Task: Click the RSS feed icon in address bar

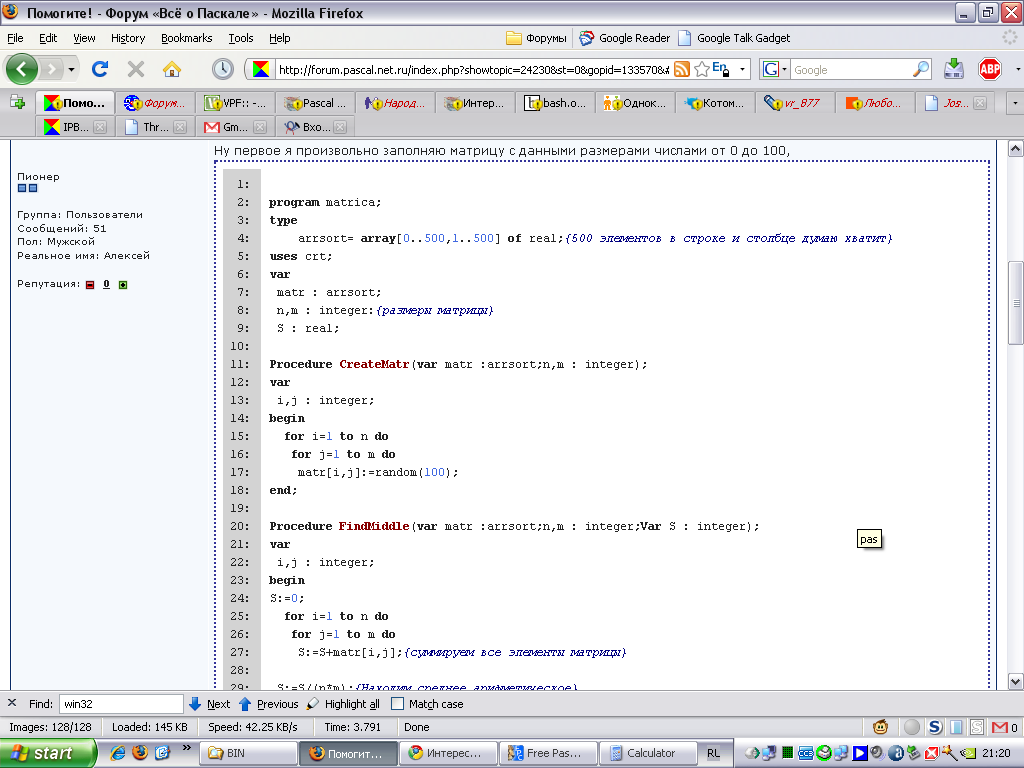Action: coord(682,69)
